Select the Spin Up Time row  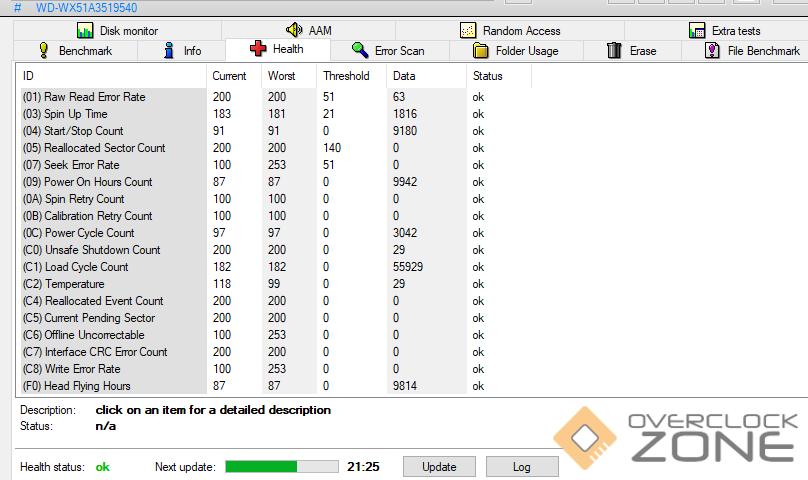coord(276,114)
